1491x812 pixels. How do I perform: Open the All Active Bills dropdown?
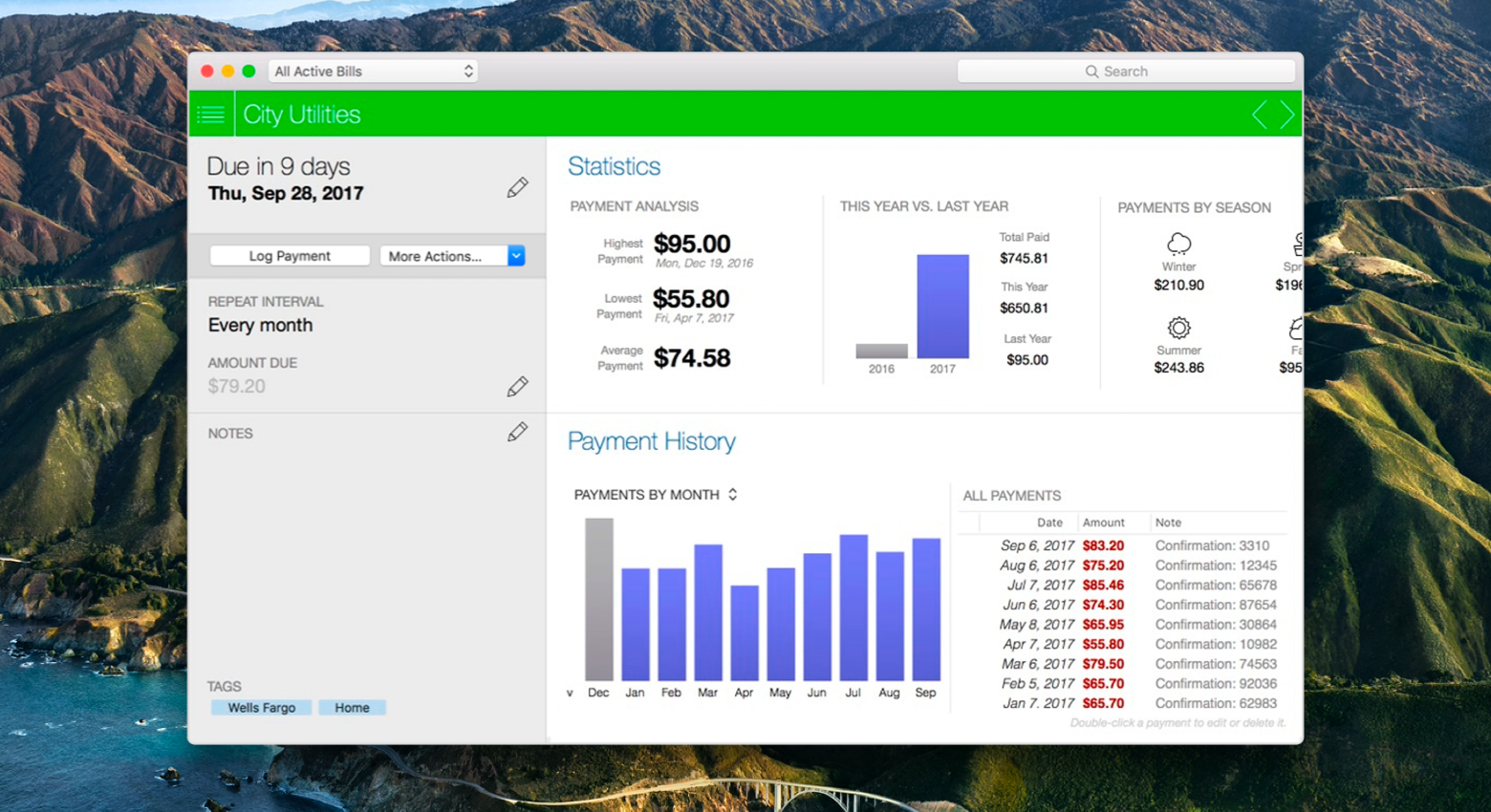point(373,70)
